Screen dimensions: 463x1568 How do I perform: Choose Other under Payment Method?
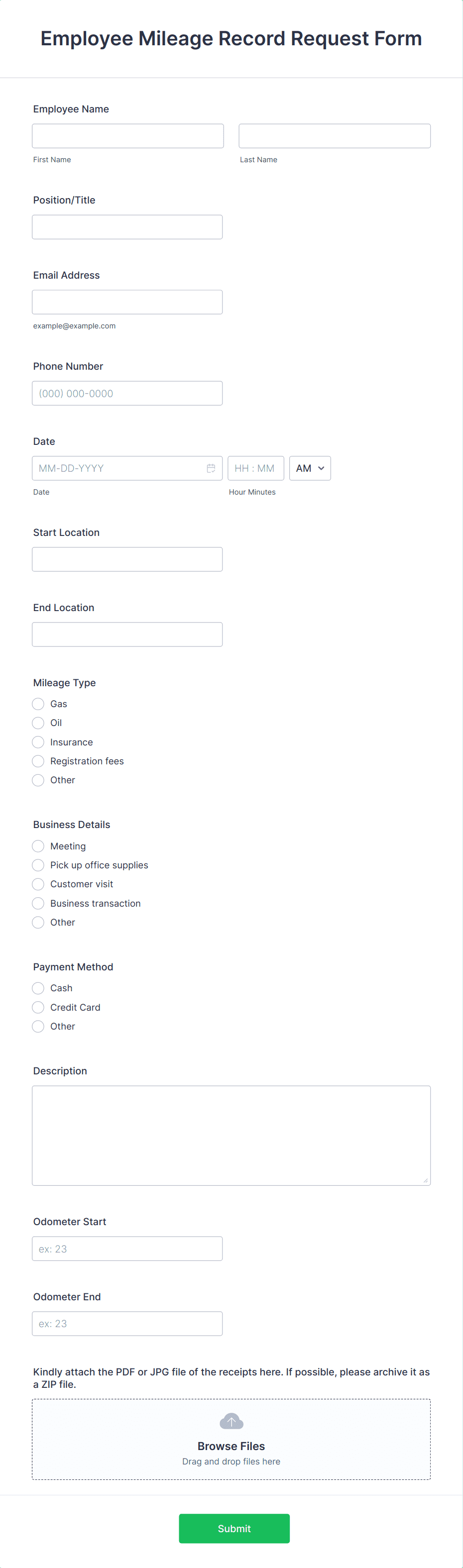pyautogui.click(x=37, y=1026)
